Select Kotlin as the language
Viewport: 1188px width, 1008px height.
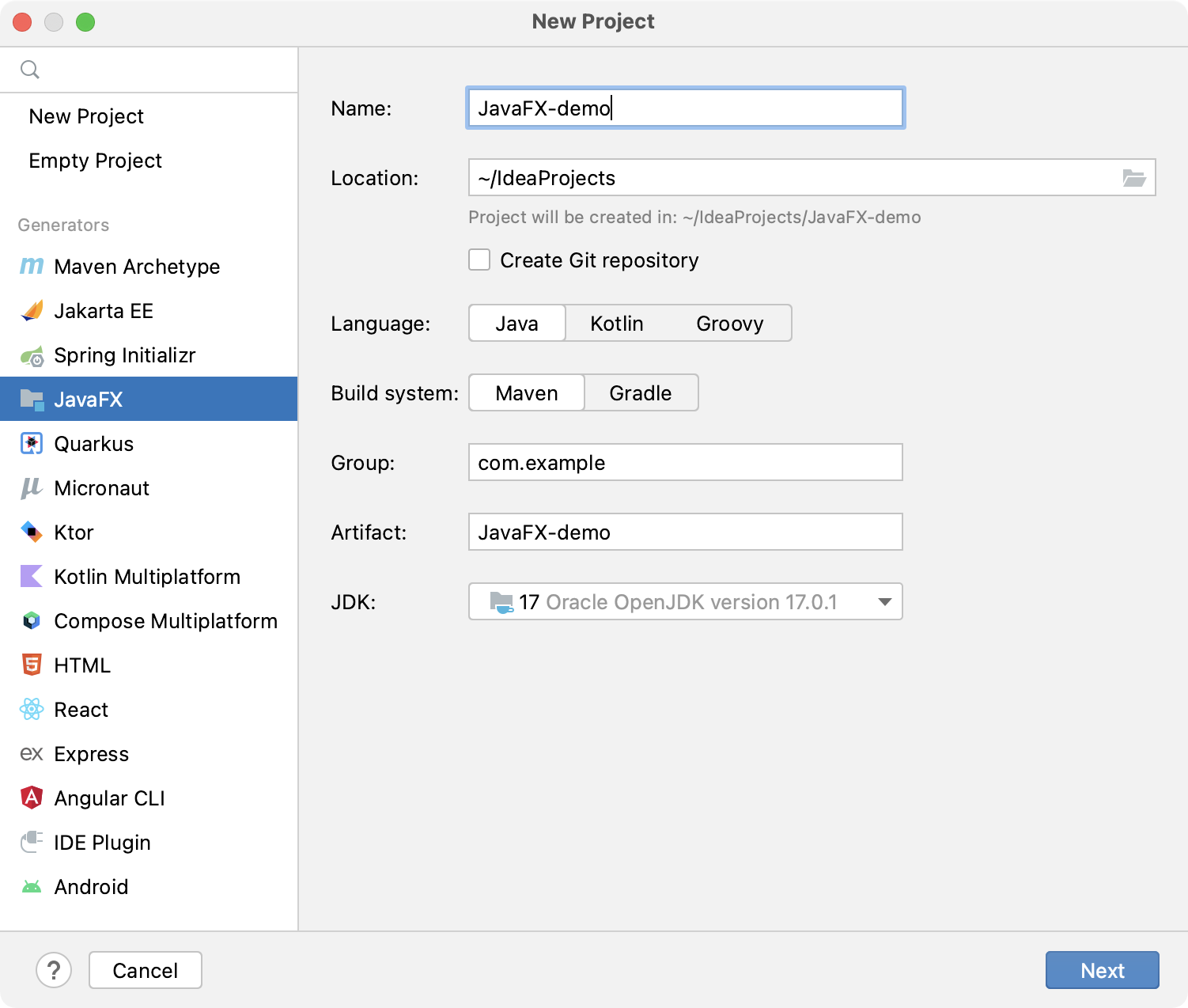pos(616,323)
